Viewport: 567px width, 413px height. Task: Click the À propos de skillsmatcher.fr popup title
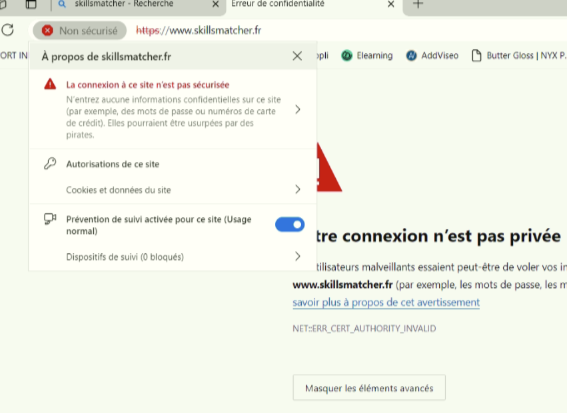click(106, 57)
